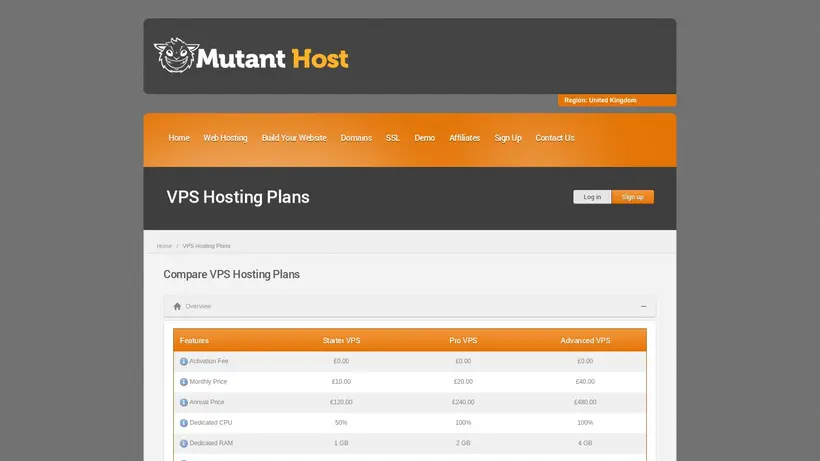Click the Dedicated CPU row label
The image size is (820, 461).
[211, 422]
